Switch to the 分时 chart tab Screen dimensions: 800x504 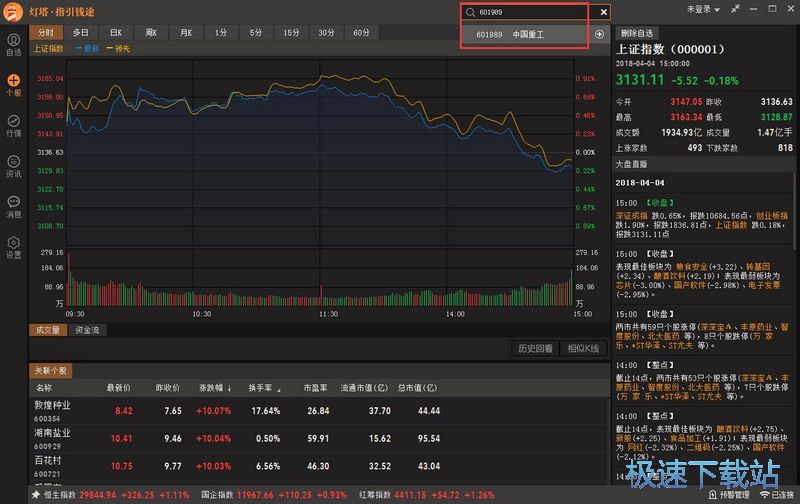46,33
